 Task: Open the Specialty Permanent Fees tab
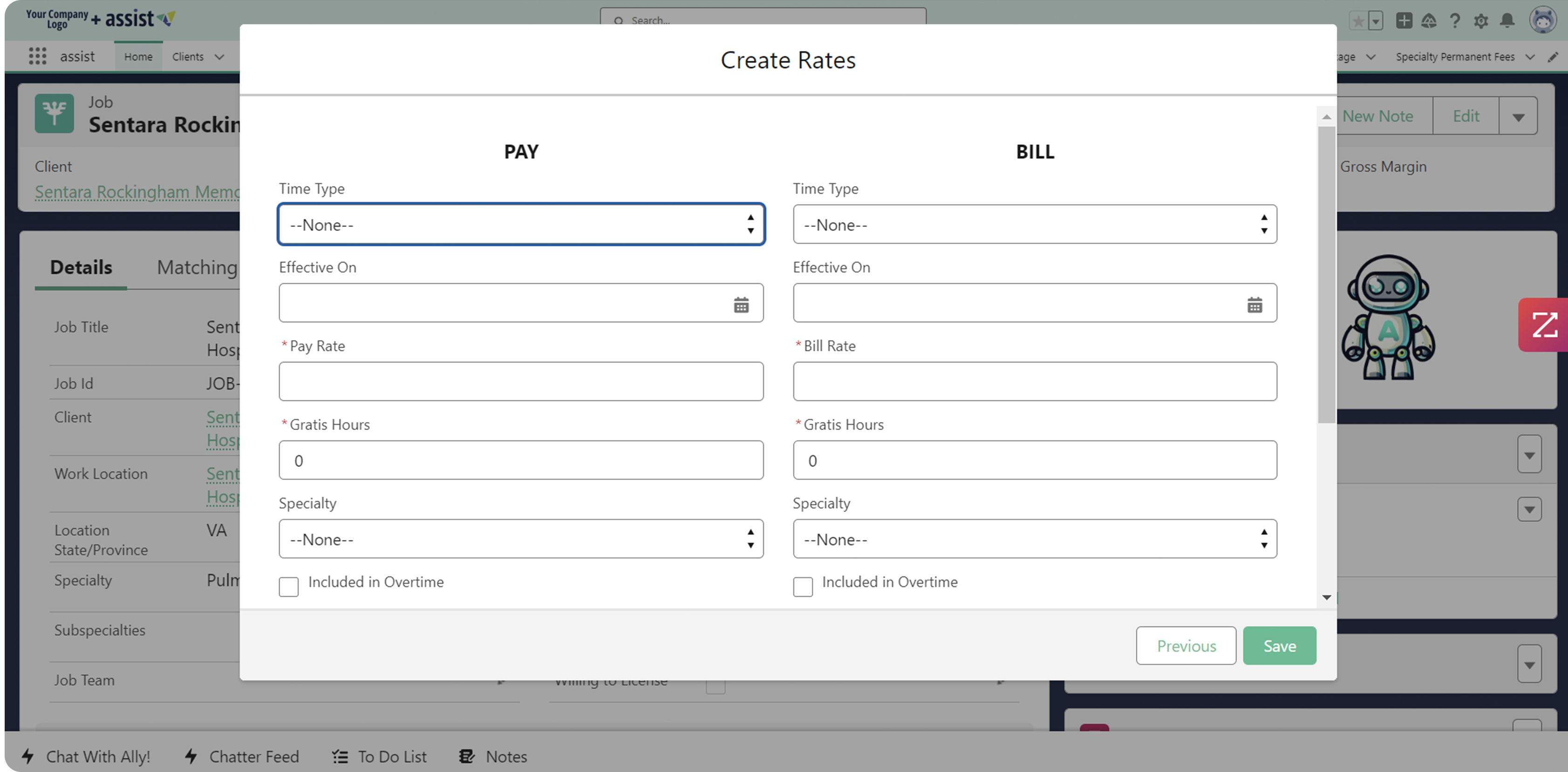click(x=1455, y=57)
